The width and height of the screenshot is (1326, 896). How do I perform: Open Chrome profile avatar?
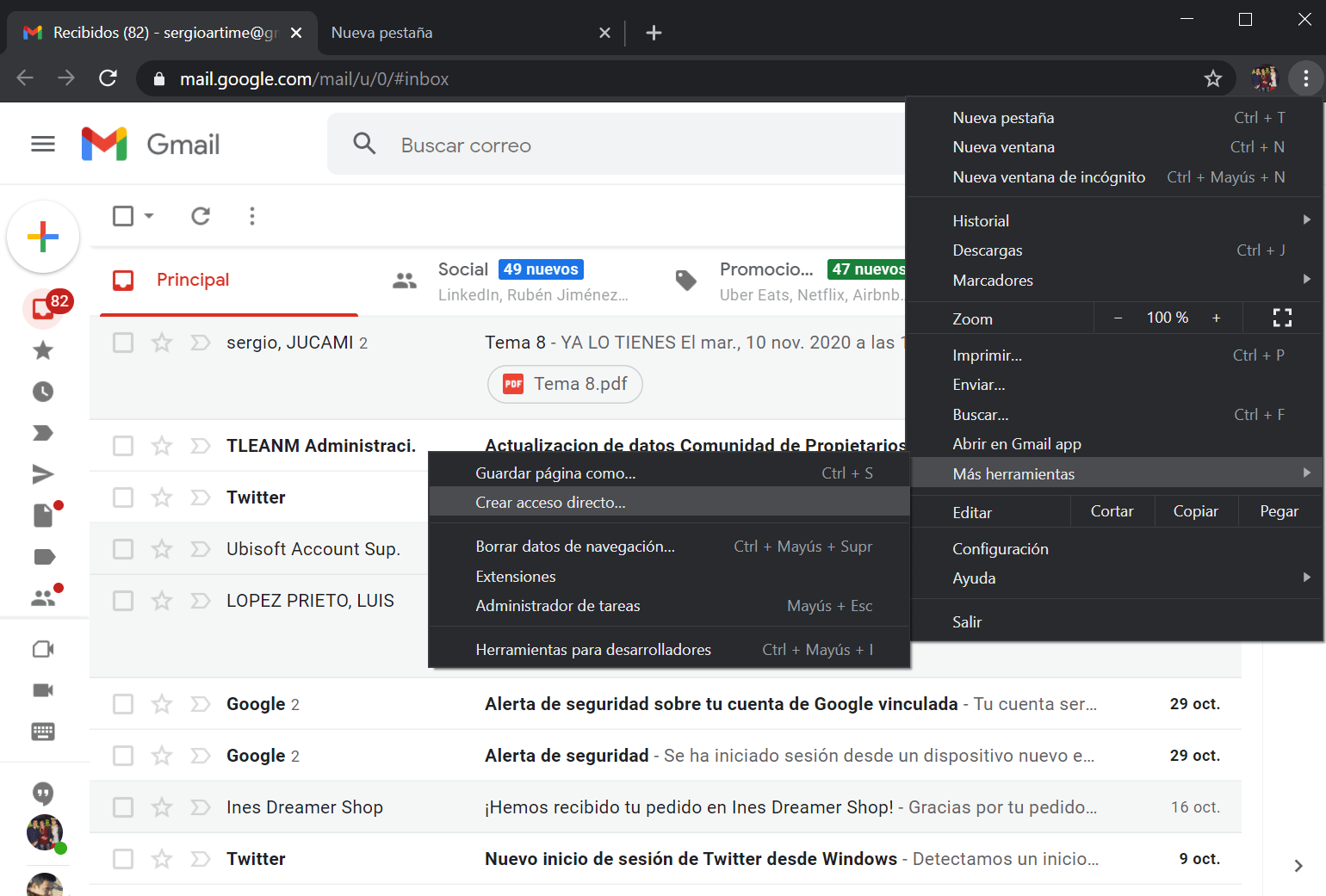coord(1264,79)
